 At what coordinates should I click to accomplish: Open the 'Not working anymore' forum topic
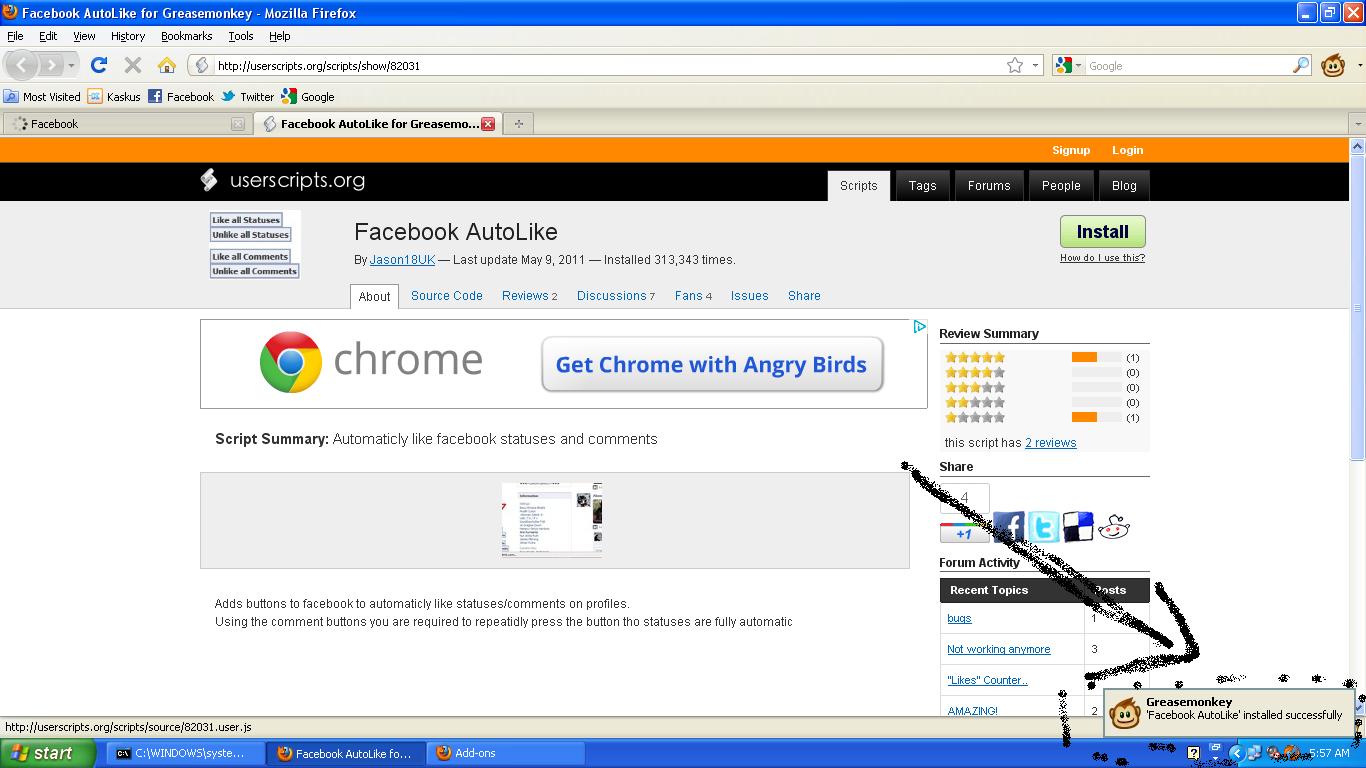(998, 649)
